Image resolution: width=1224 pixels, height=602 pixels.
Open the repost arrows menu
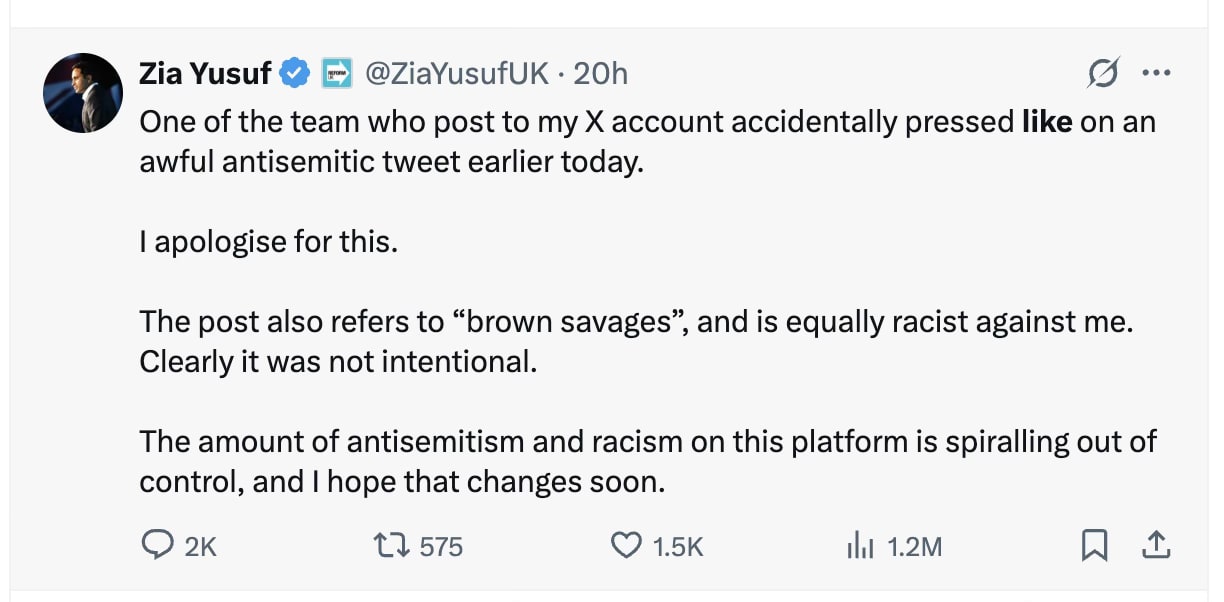(x=387, y=545)
